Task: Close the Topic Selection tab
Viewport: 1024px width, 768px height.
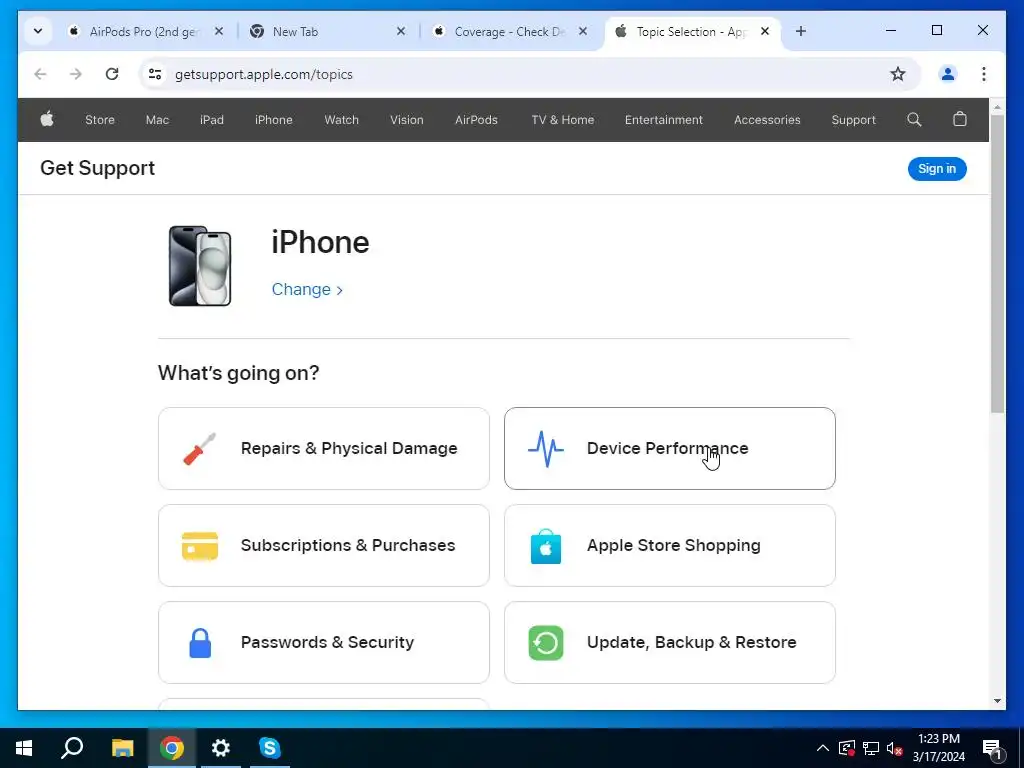Action: (765, 31)
